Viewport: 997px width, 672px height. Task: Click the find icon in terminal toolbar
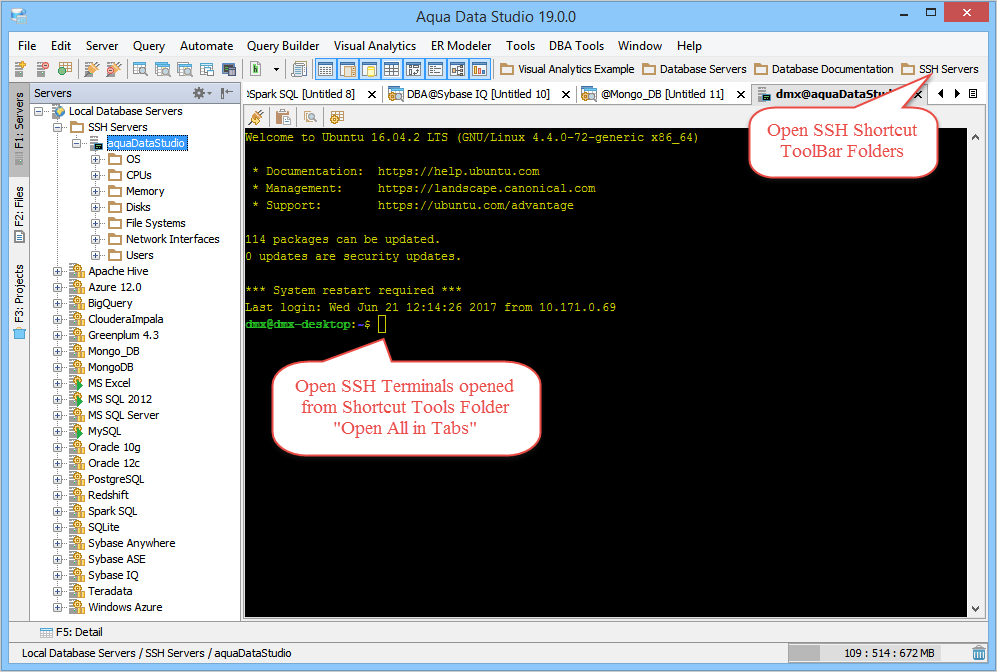(310, 117)
